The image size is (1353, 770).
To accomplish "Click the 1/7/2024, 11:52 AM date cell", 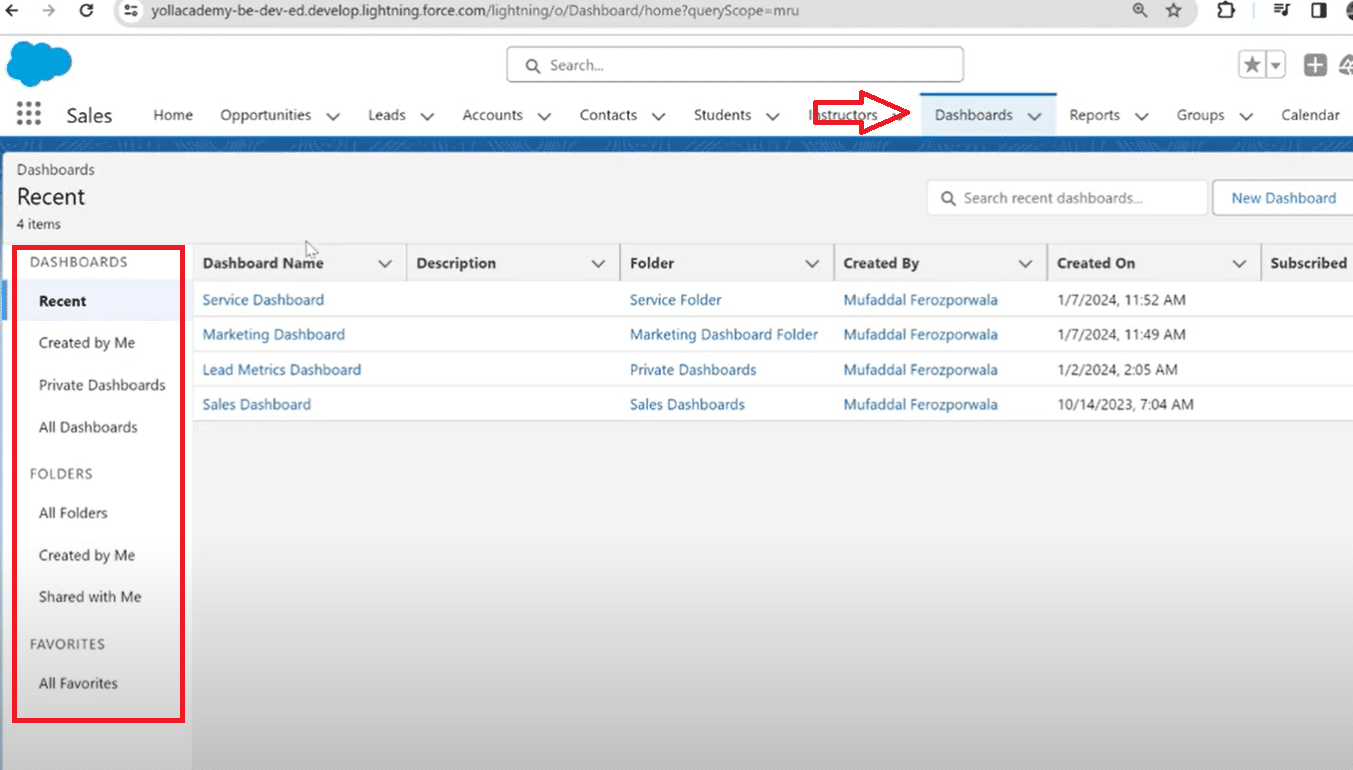I will point(1121,299).
